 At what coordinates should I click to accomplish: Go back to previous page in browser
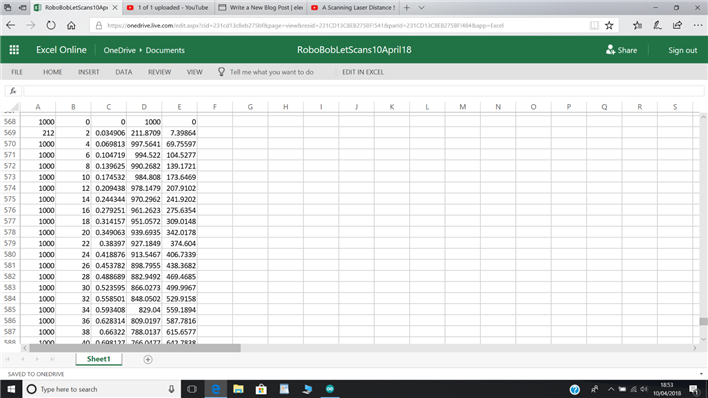coord(11,25)
